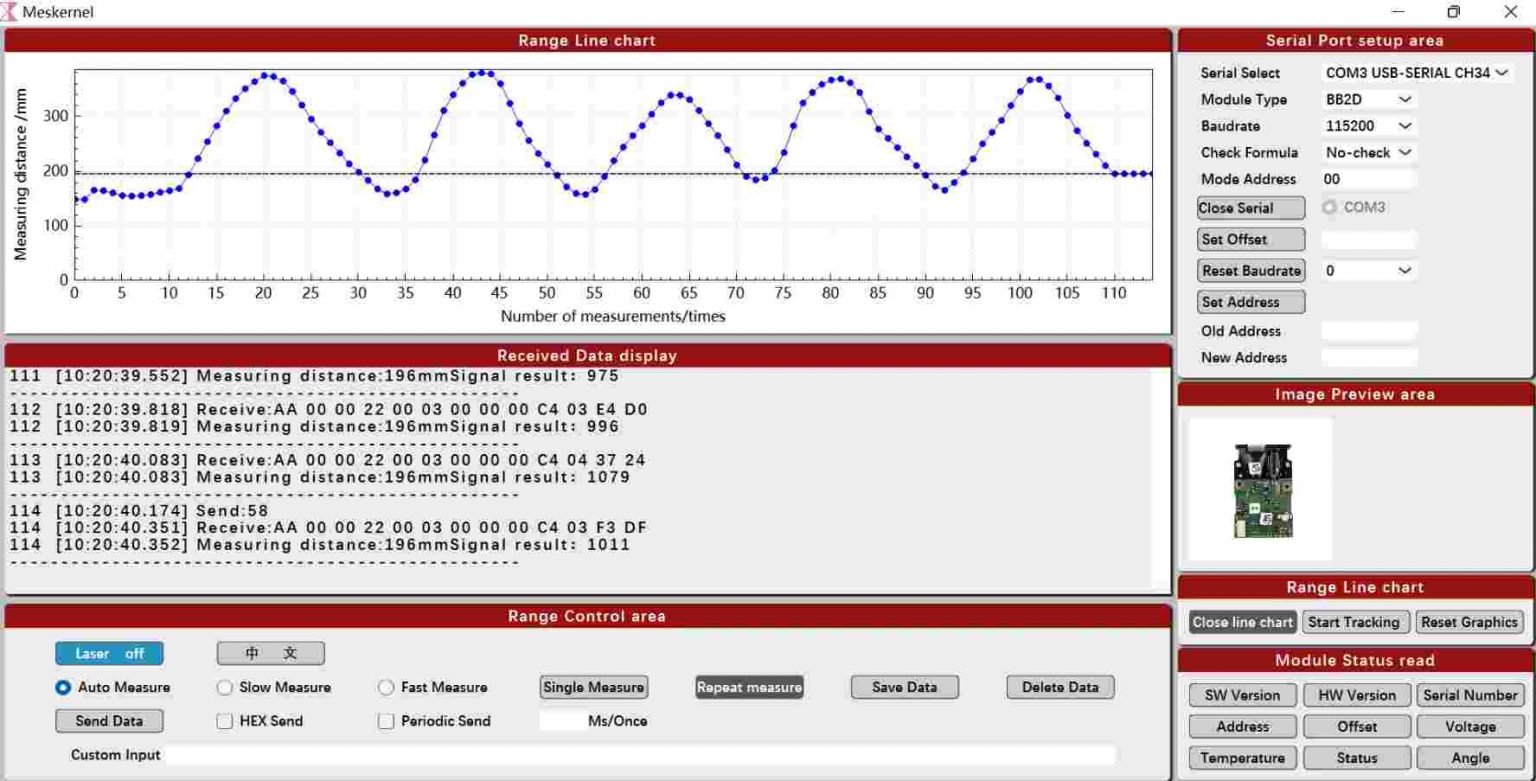Enable Periodic Send

point(384,720)
